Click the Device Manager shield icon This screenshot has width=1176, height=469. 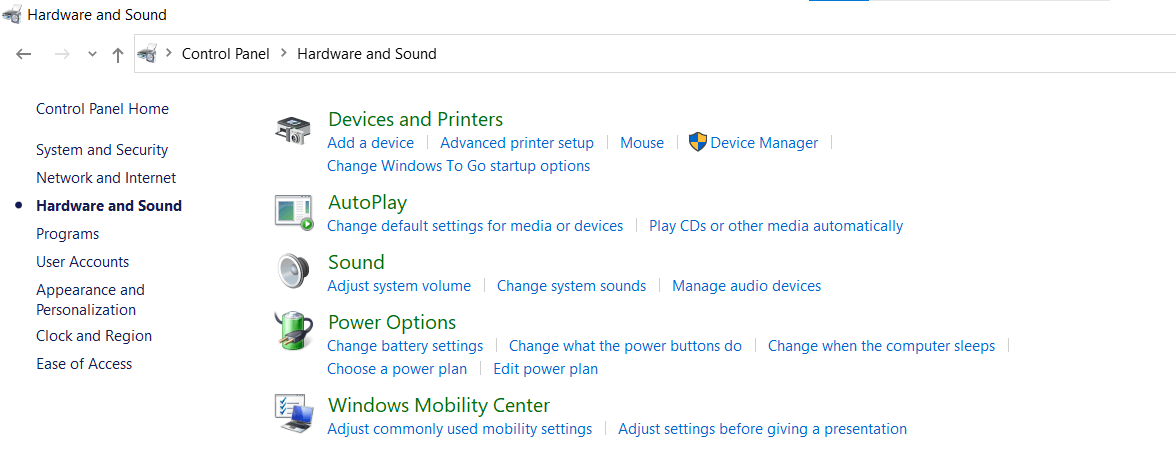tap(698, 143)
